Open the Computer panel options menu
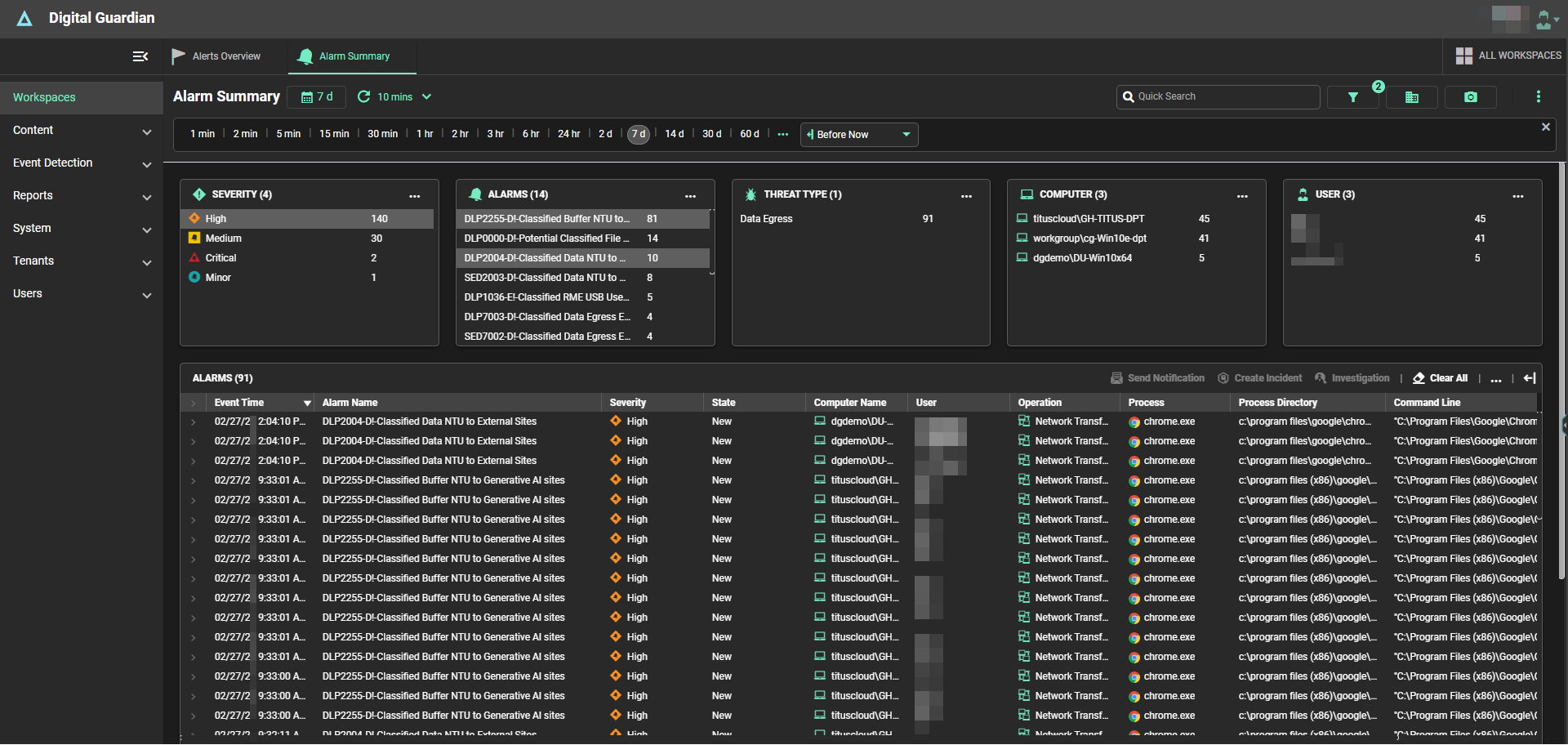Image resolution: width=1568 pixels, height=745 pixels. [1242, 195]
